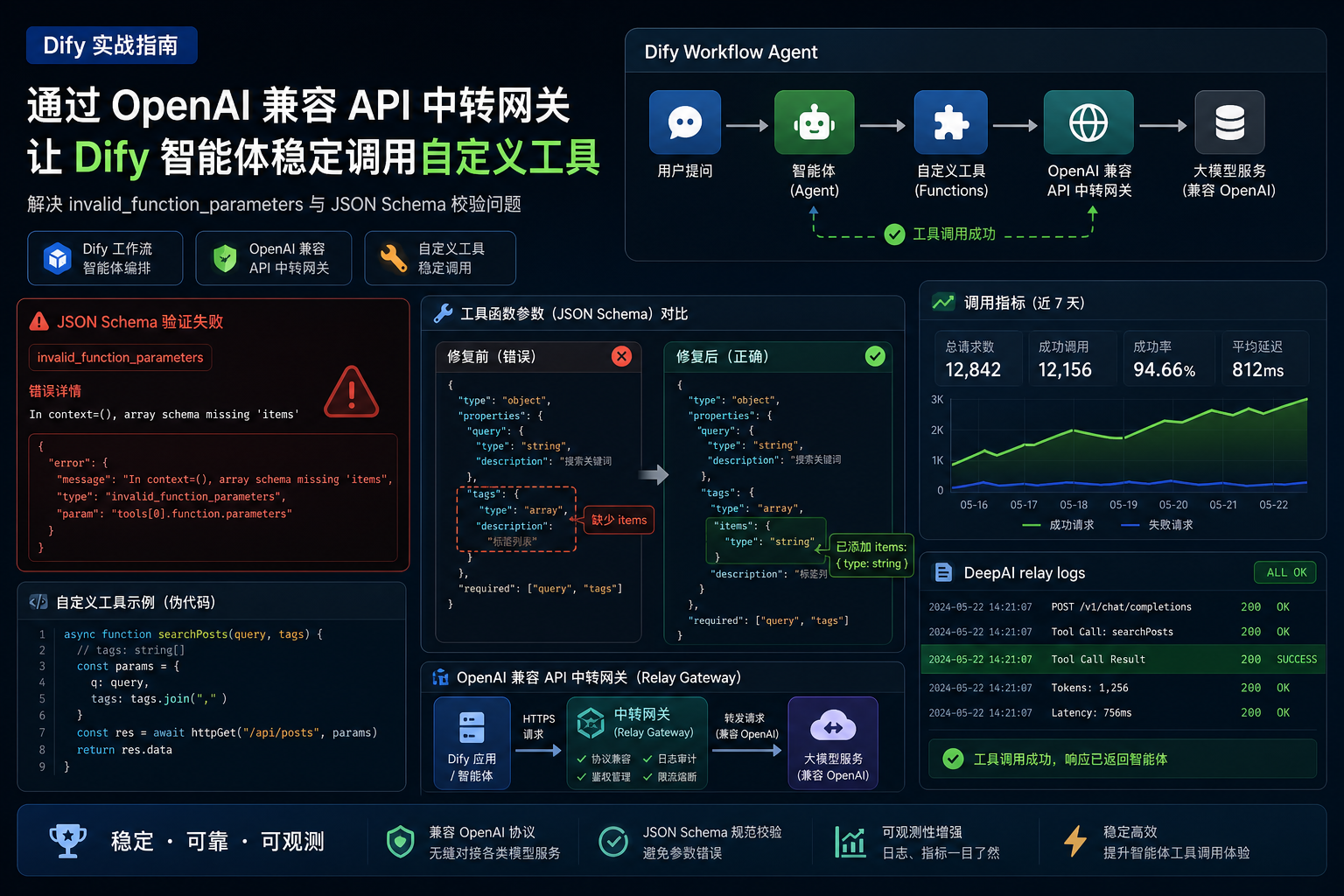Open the OpenAI gateway globe icon
1344x896 pixels.
pyautogui.click(x=1088, y=122)
